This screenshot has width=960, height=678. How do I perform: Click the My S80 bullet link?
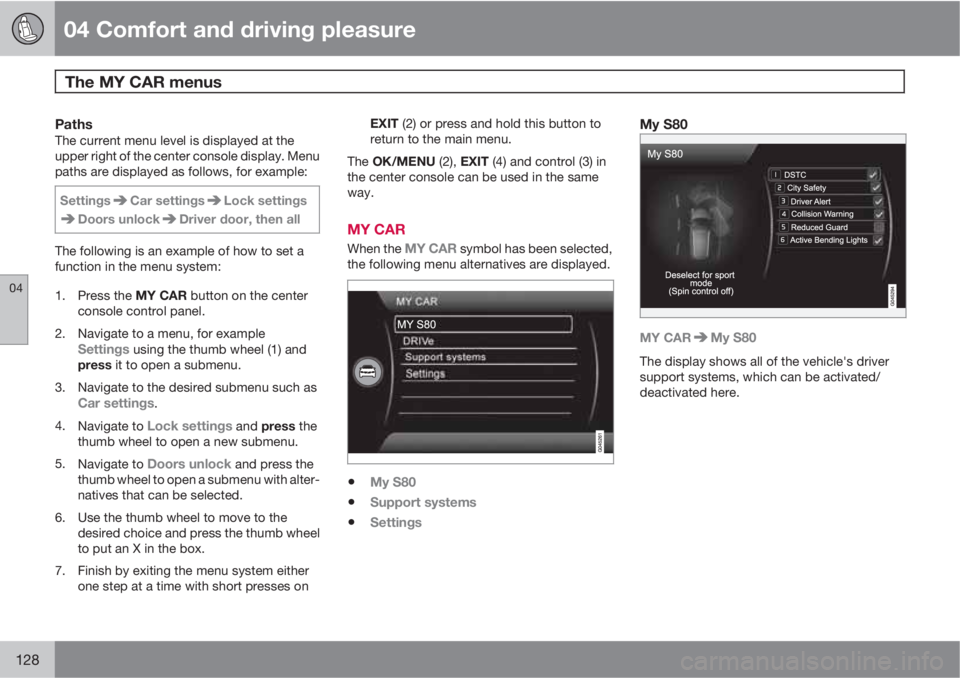(x=392, y=482)
